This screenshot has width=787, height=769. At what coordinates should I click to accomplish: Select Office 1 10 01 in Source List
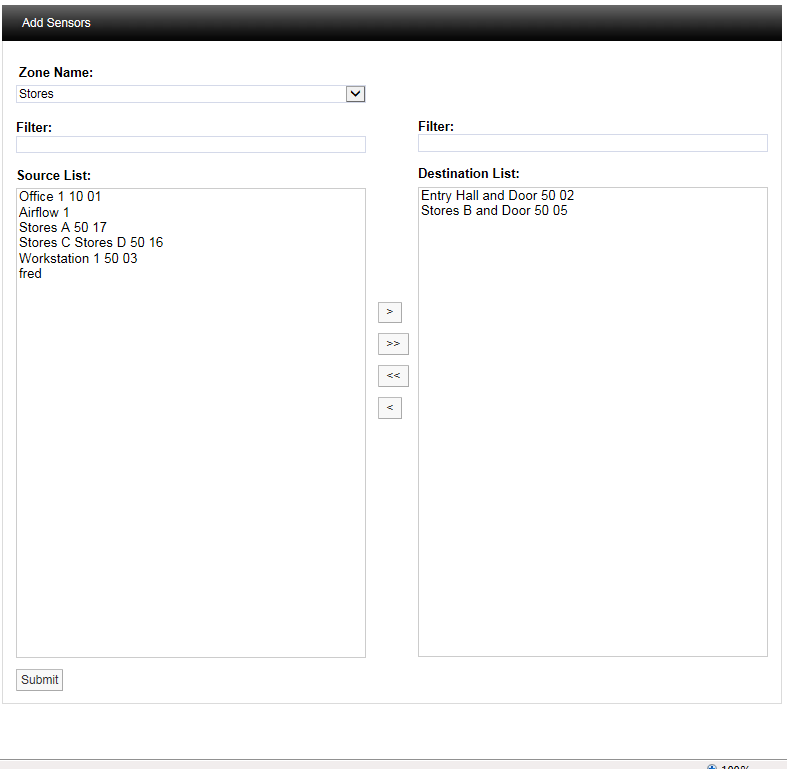[60, 197]
